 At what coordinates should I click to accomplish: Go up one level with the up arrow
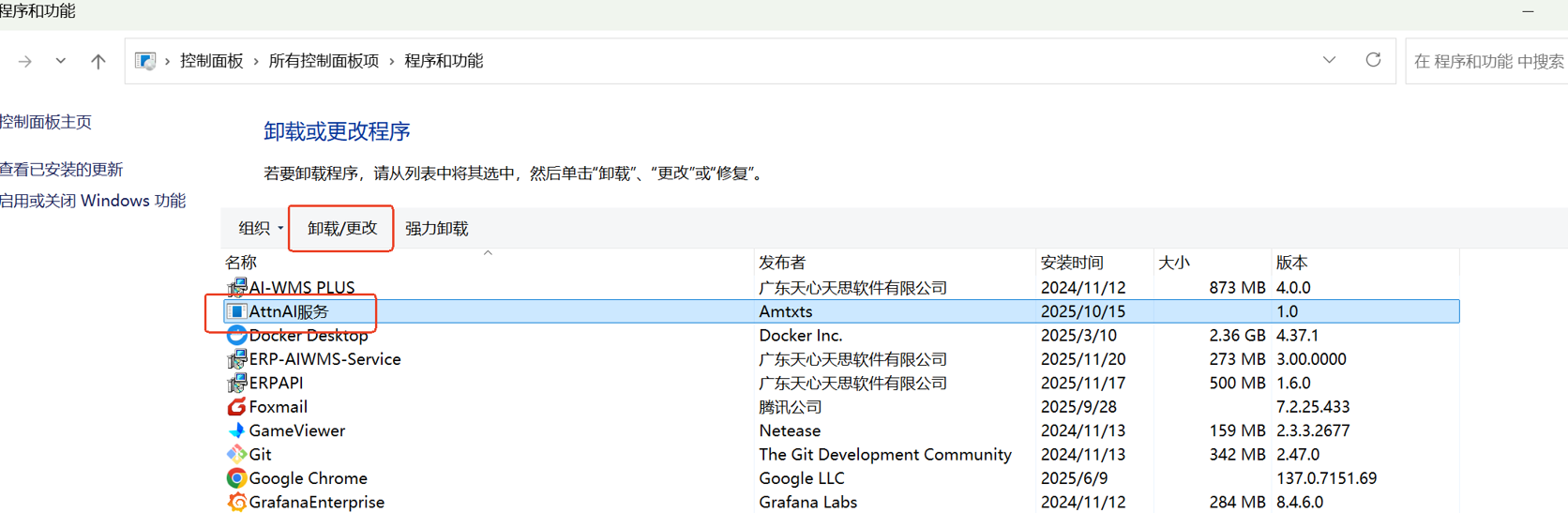click(98, 61)
